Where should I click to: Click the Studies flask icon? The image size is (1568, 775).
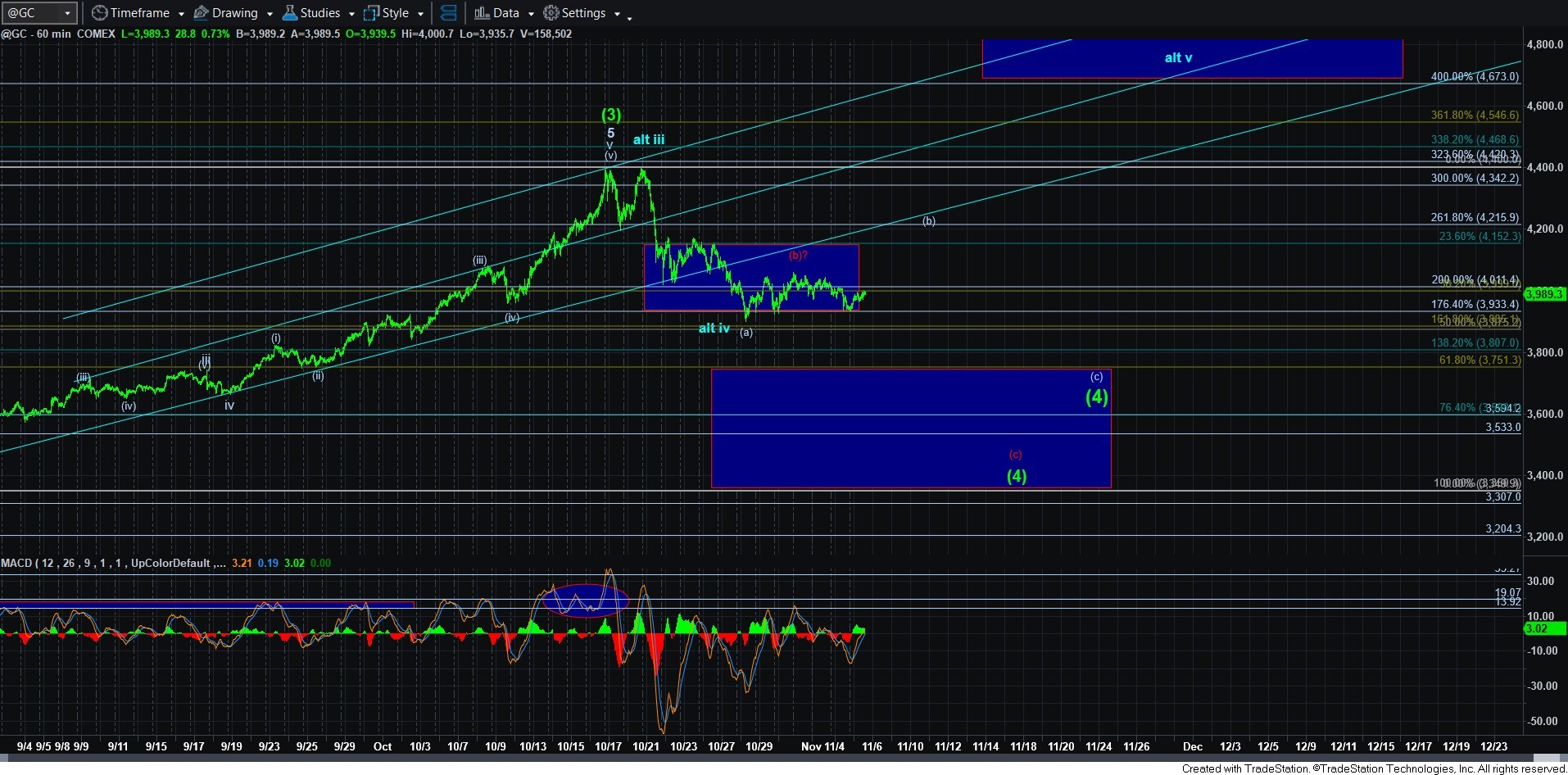coord(290,13)
